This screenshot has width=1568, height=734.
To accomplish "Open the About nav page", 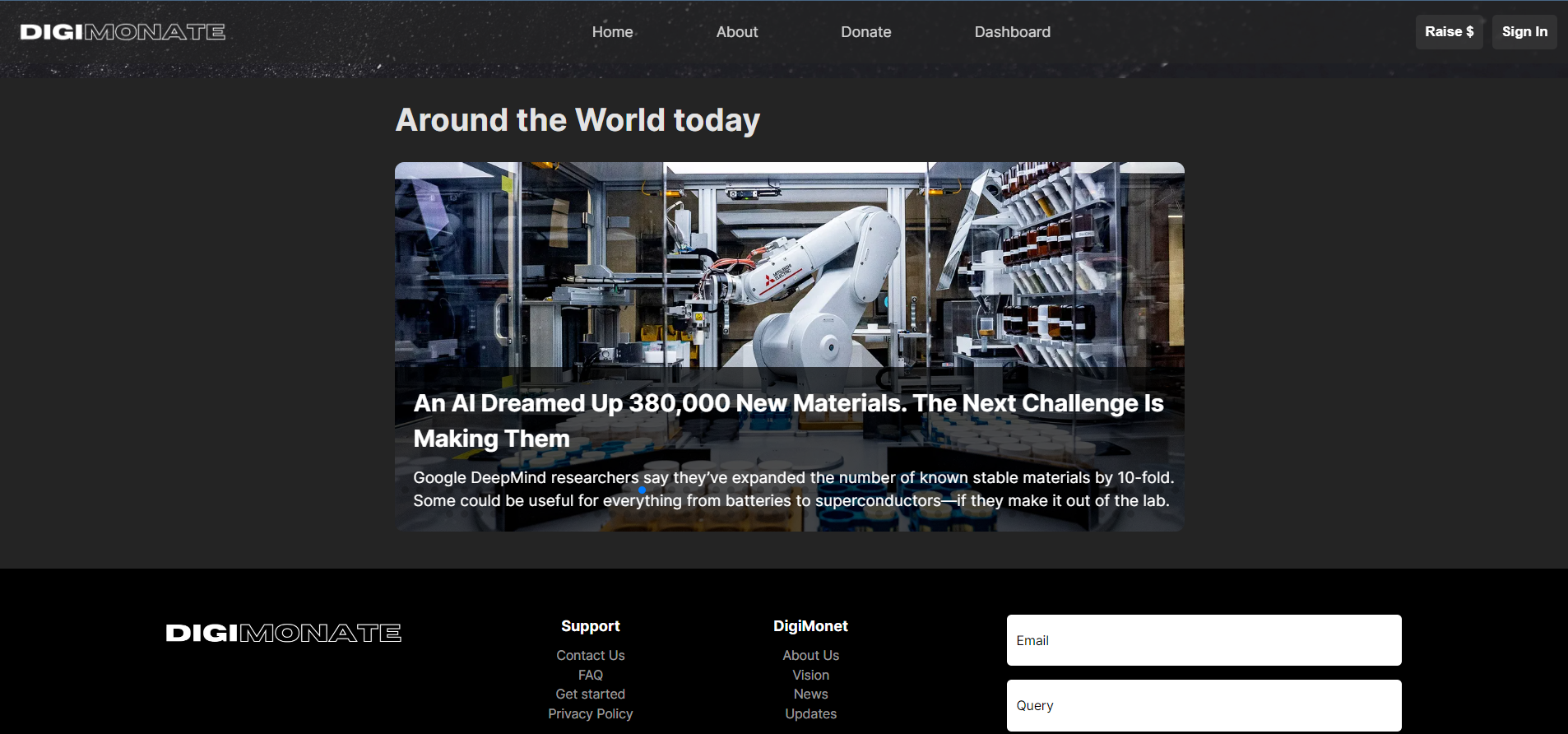I will [737, 32].
